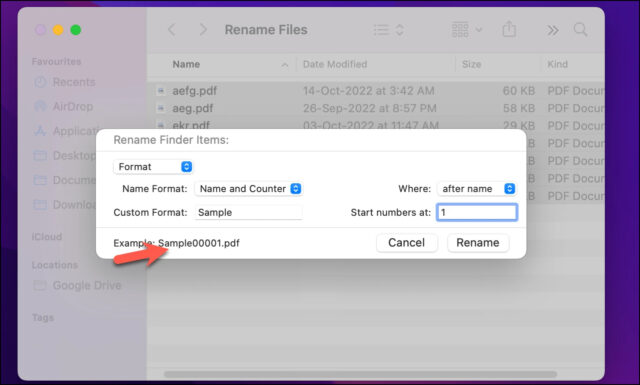640x385 pixels.
Task: Open the Name and Counter dropdown
Action: [x=249, y=189]
